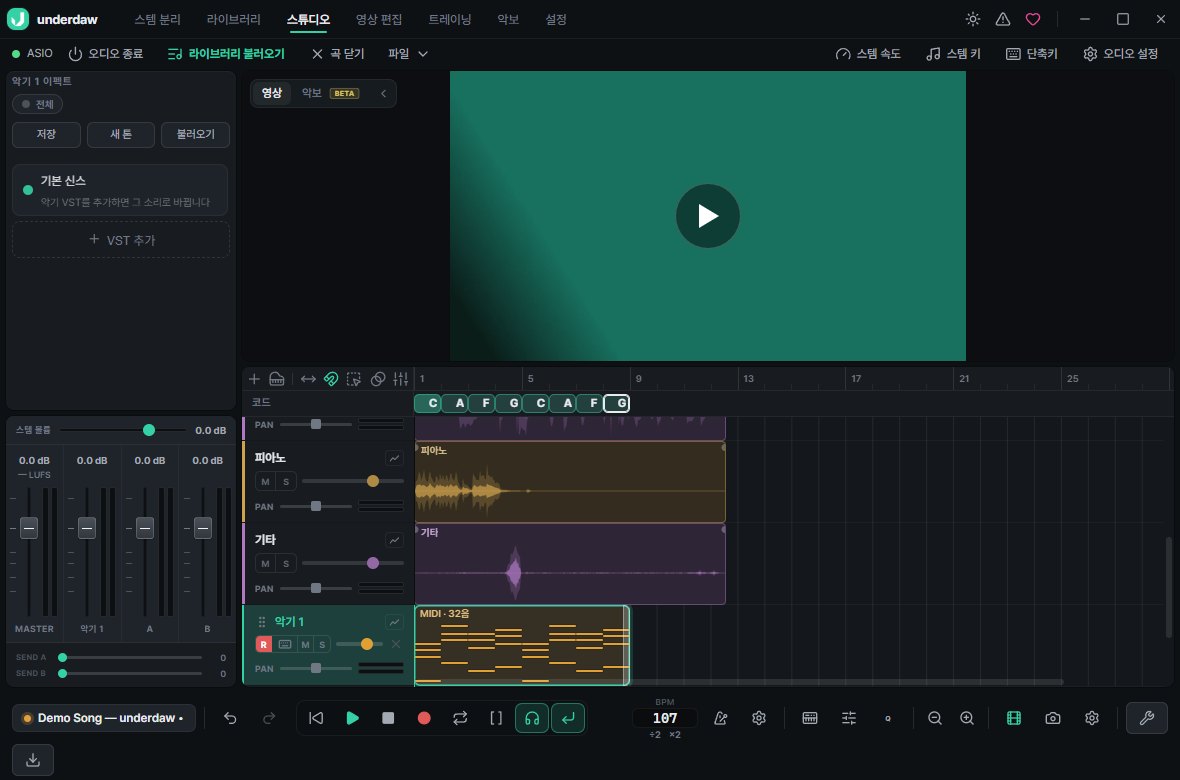Select the 악보 BETA view tab

(x=330, y=93)
